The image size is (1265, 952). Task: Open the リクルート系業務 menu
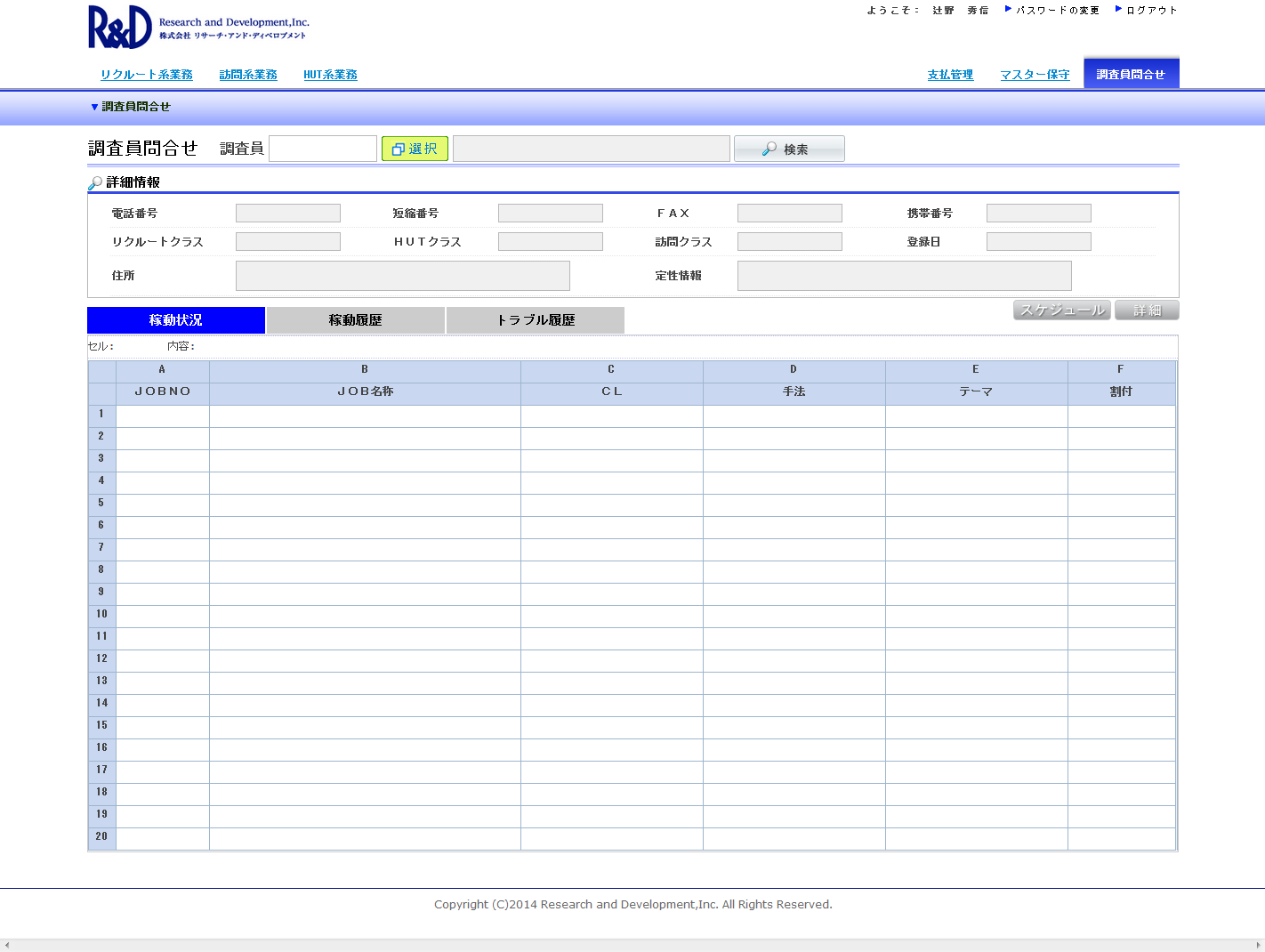click(147, 75)
